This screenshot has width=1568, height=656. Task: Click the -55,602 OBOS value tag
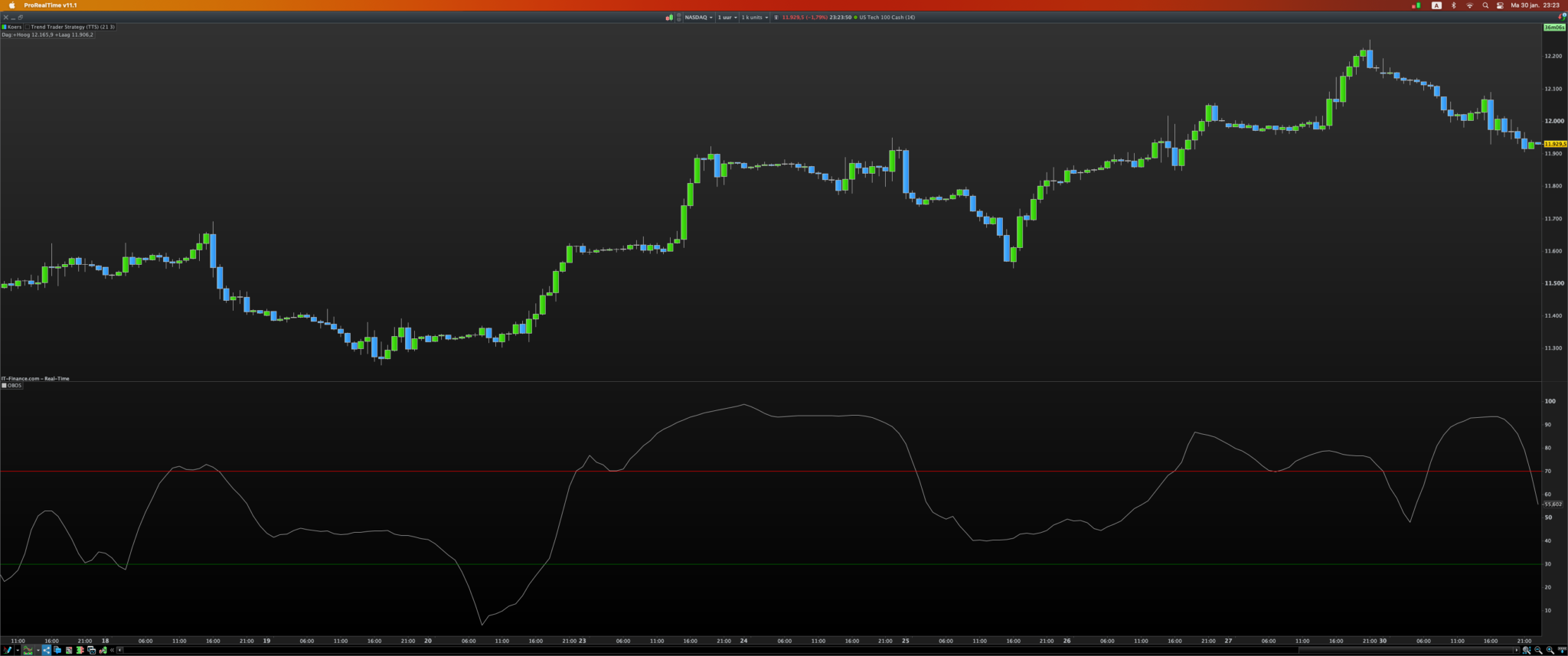[1553, 504]
